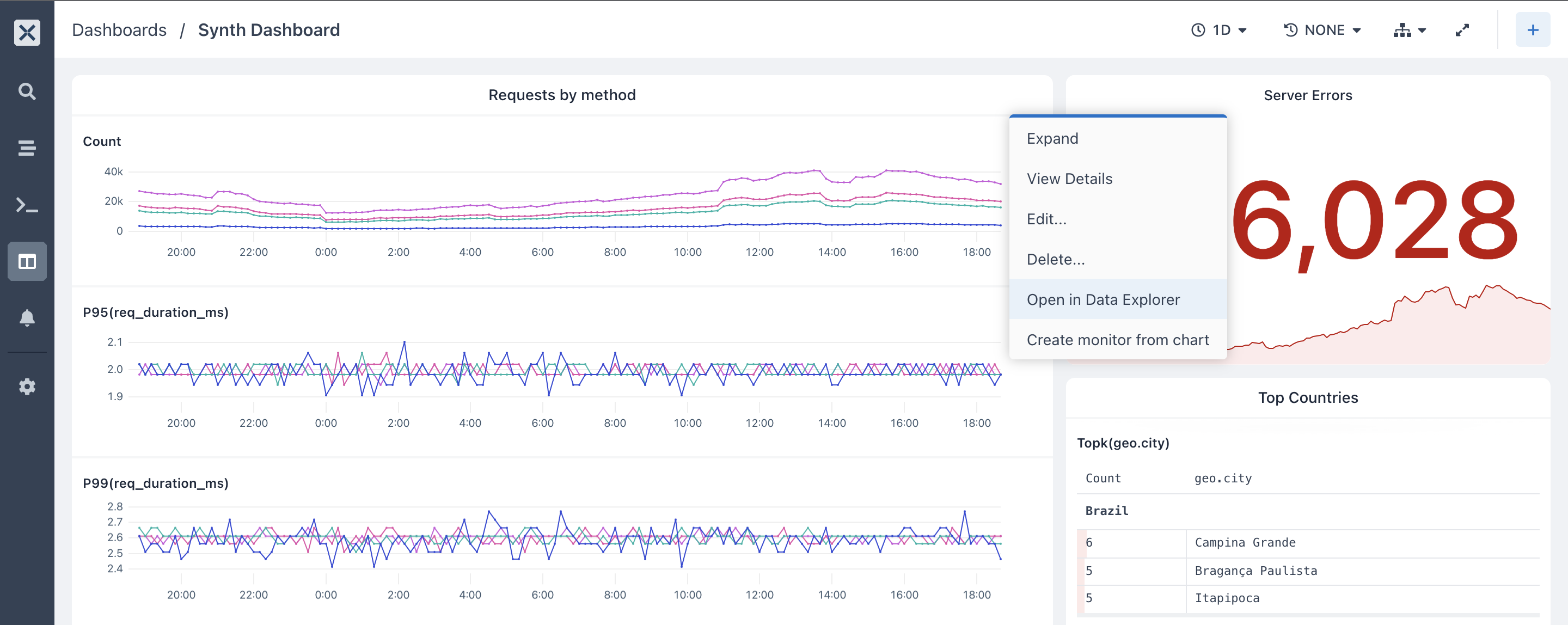Open the alerts bell icon
The image size is (1568, 625).
[27, 318]
